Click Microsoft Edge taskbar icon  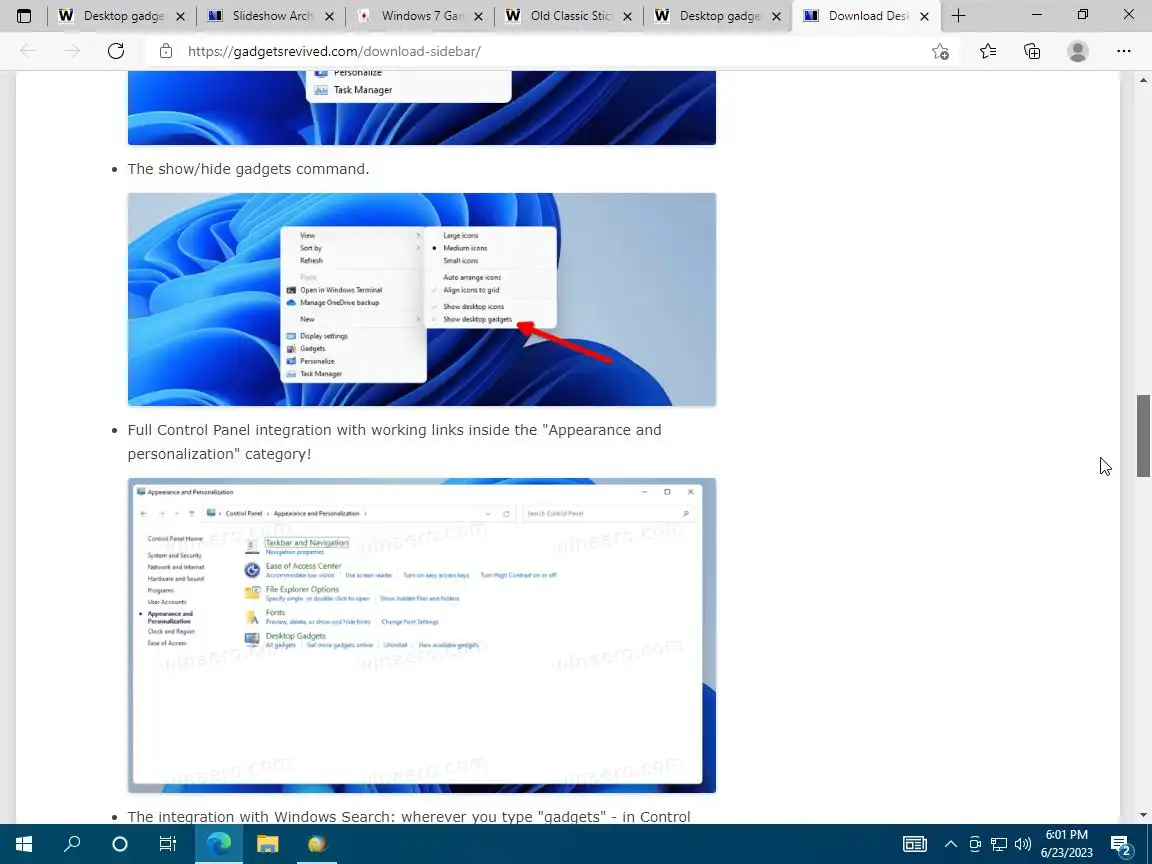click(219, 843)
